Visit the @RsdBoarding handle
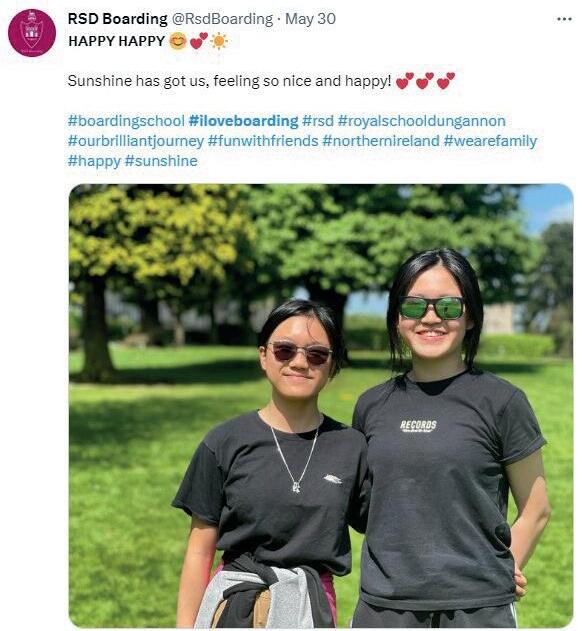588x631 pixels. 223,19
